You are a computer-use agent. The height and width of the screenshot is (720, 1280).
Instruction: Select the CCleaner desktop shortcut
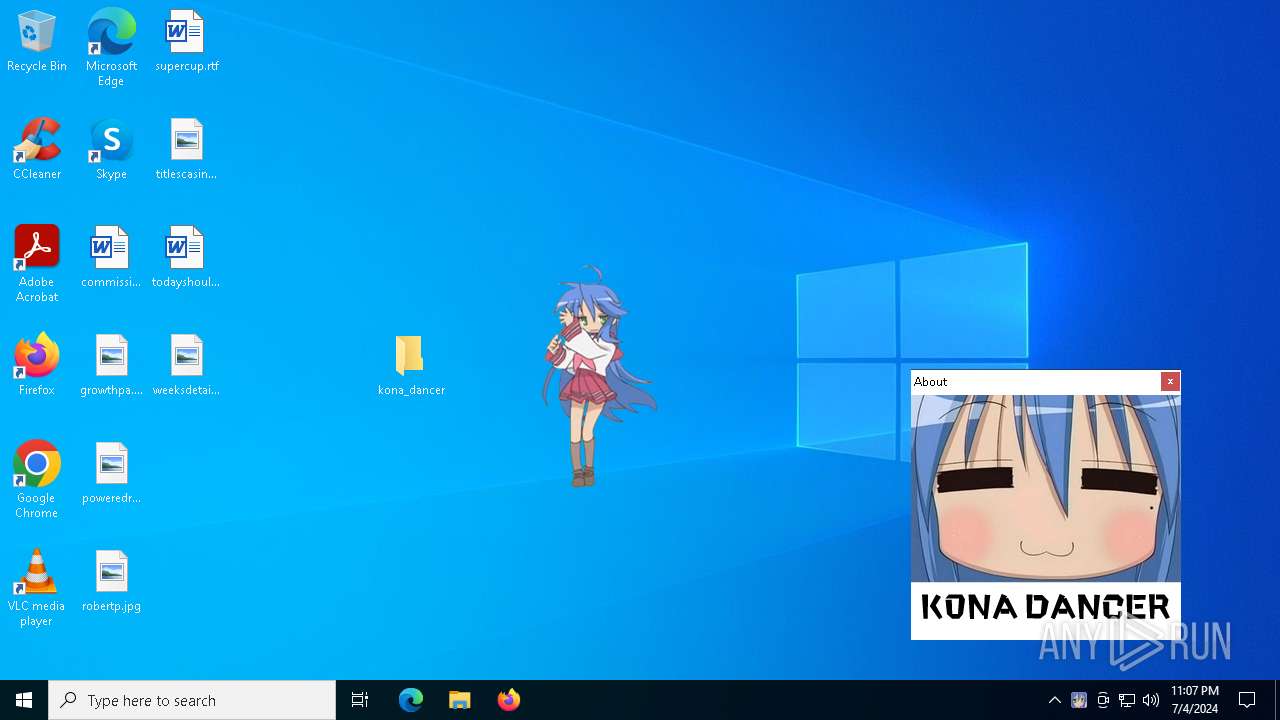tap(37, 149)
